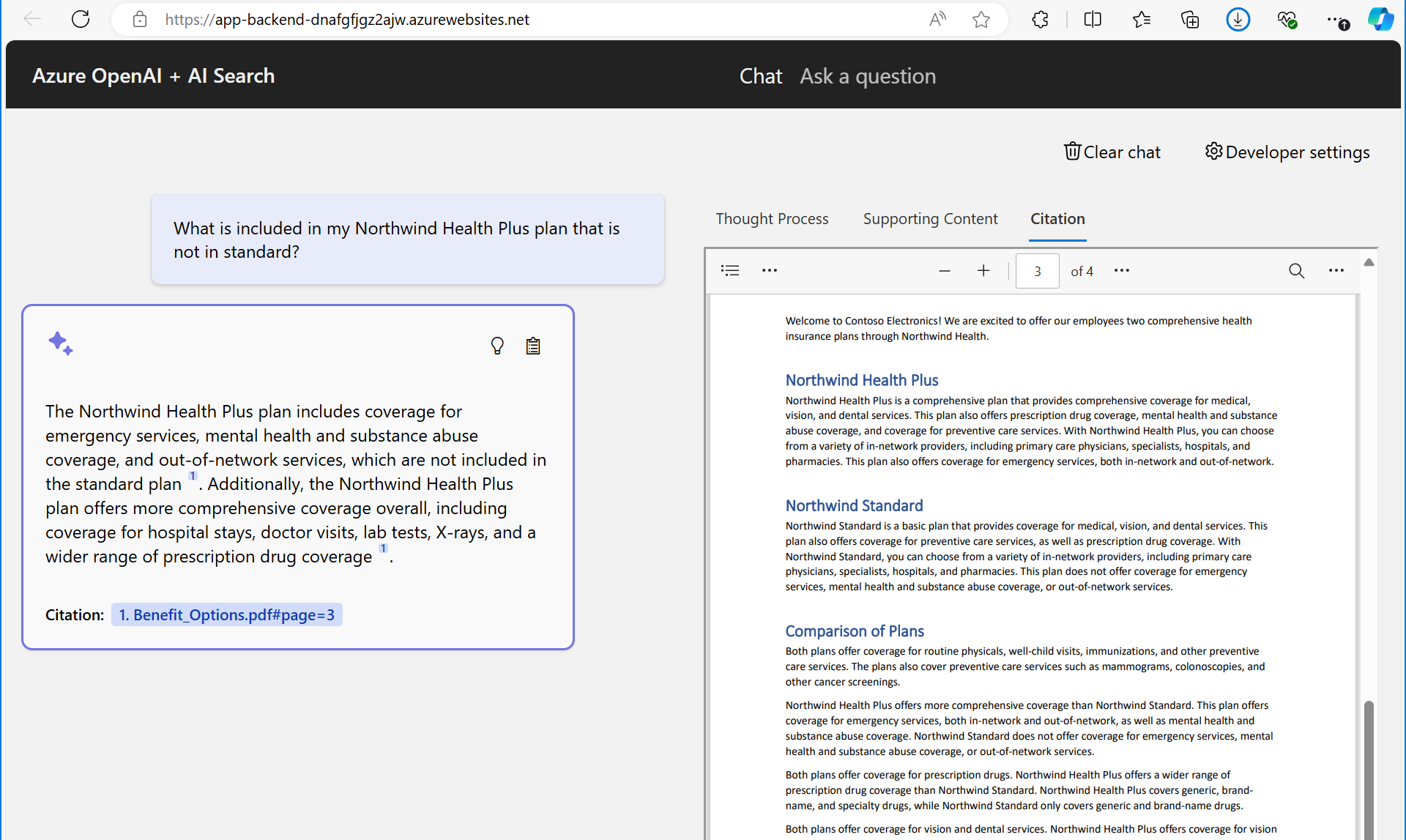Click the browser address bar URL
This screenshot has width=1406, height=840.
pyautogui.click(x=347, y=20)
